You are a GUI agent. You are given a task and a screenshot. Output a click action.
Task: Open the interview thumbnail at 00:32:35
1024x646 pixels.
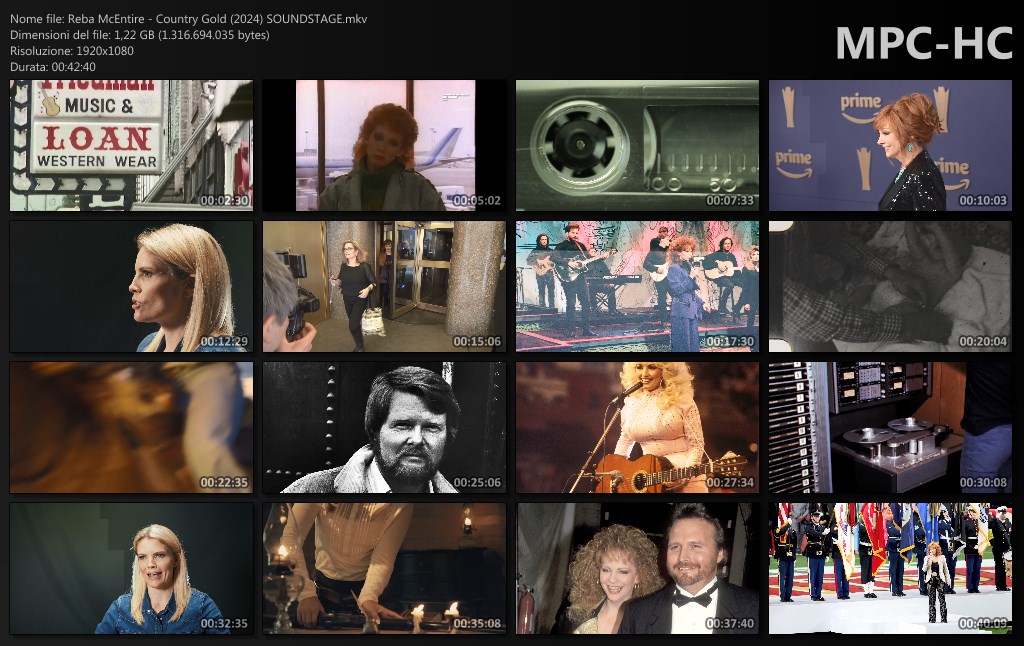[131, 568]
